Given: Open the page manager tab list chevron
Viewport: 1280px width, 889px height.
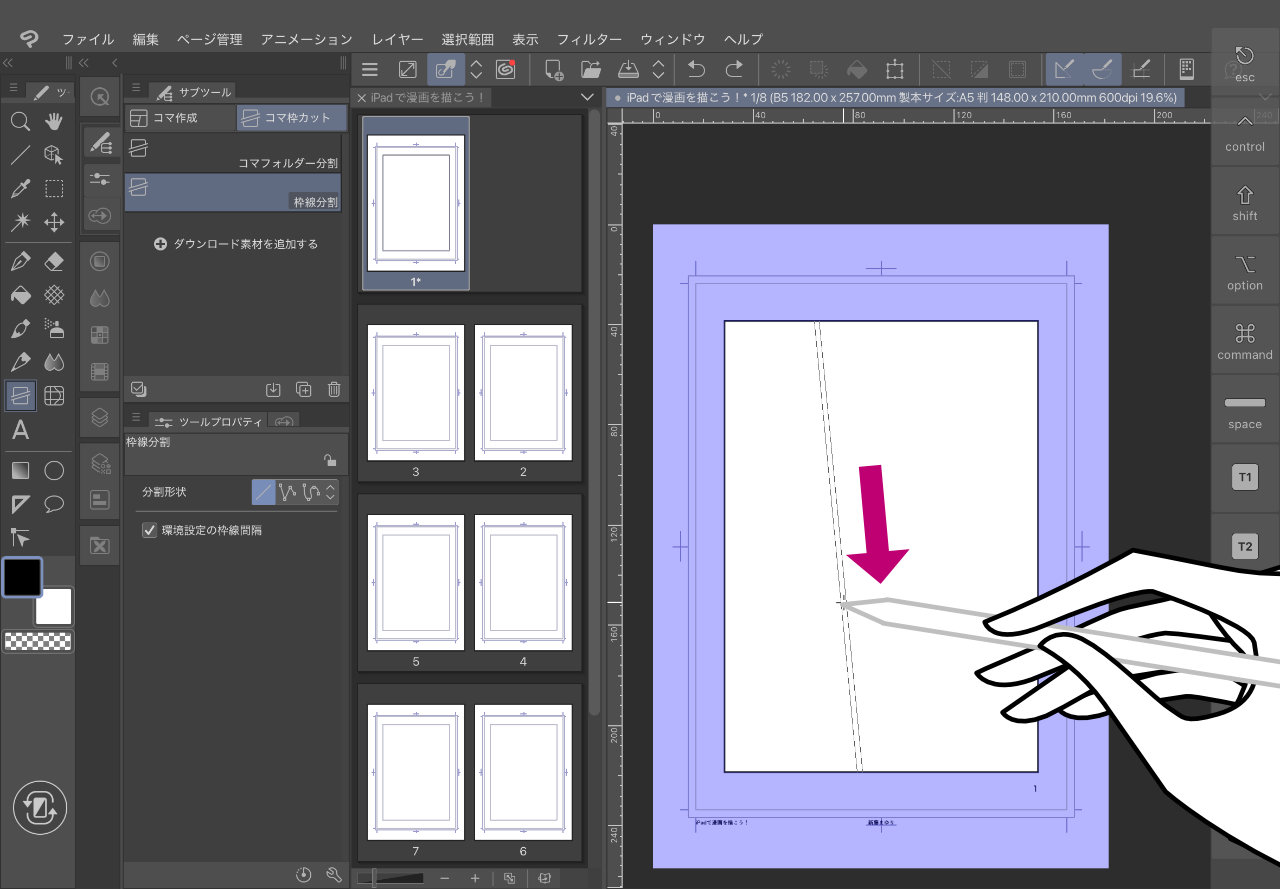Looking at the screenshot, I should click(587, 97).
